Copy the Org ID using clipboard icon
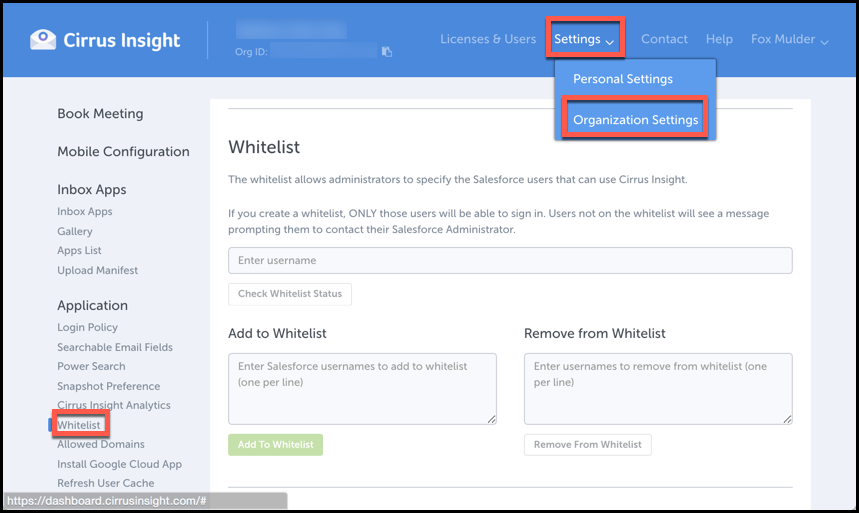The image size is (859, 513). coord(387,52)
